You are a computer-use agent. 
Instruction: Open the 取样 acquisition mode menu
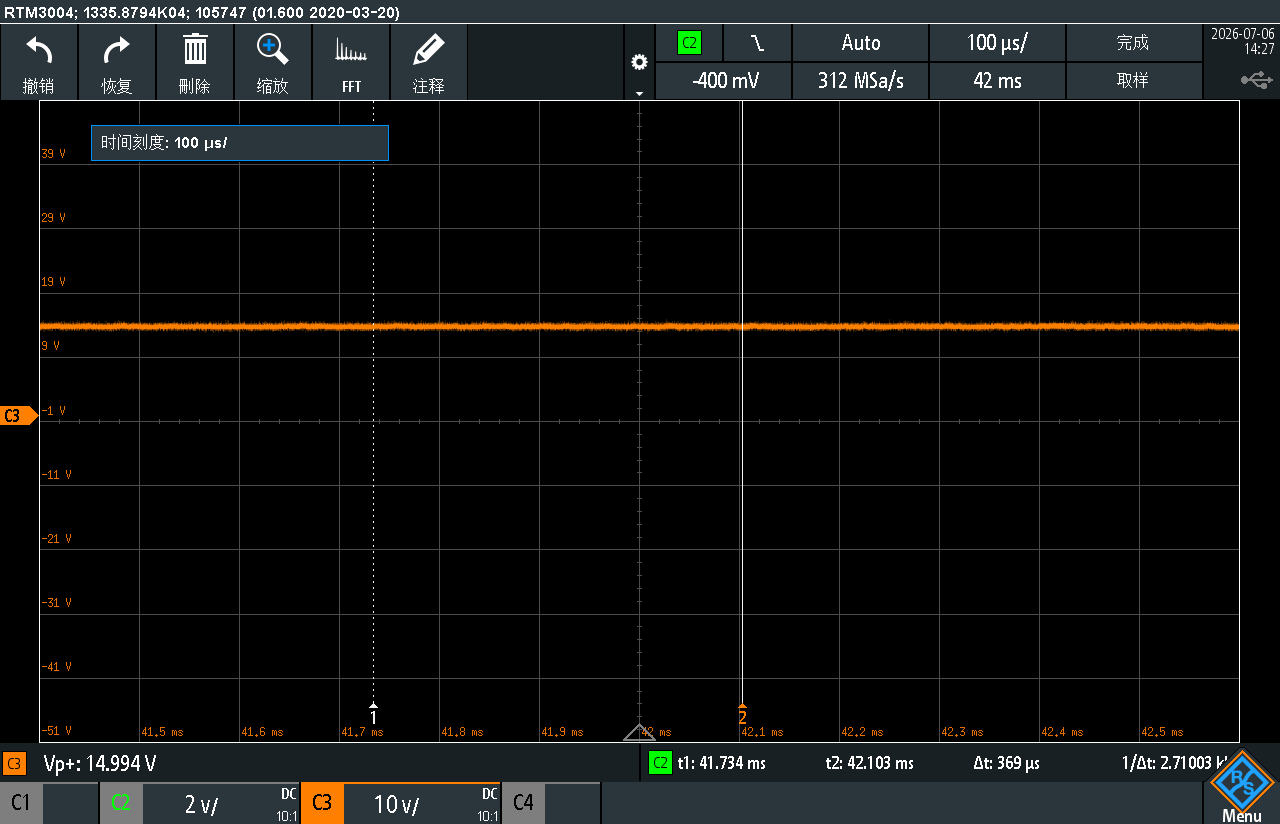click(1133, 81)
